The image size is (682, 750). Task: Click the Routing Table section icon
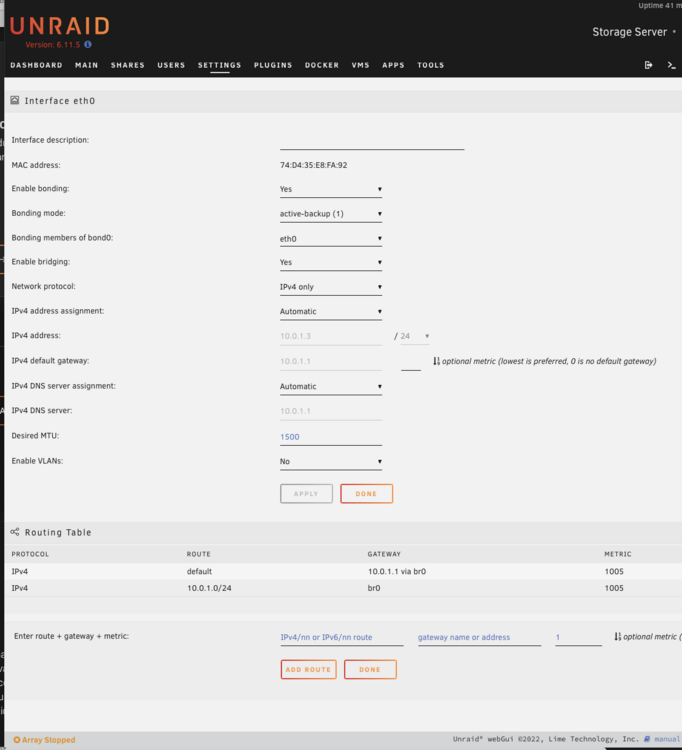click(15, 532)
